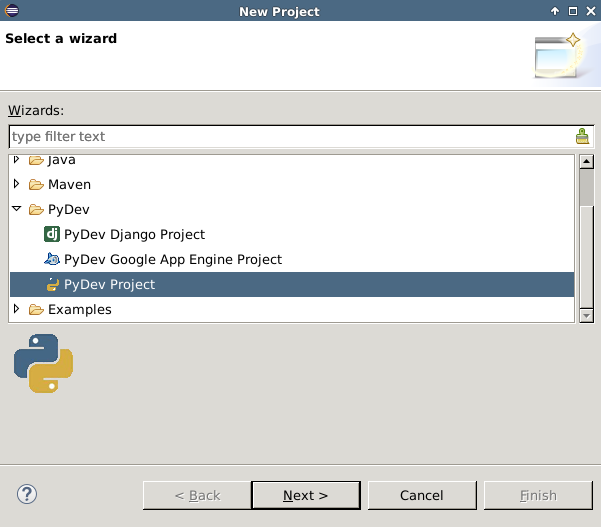The image size is (601, 527).
Task: Click the Django icon beside PyDev Django Project
Action: pyautogui.click(x=52, y=234)
